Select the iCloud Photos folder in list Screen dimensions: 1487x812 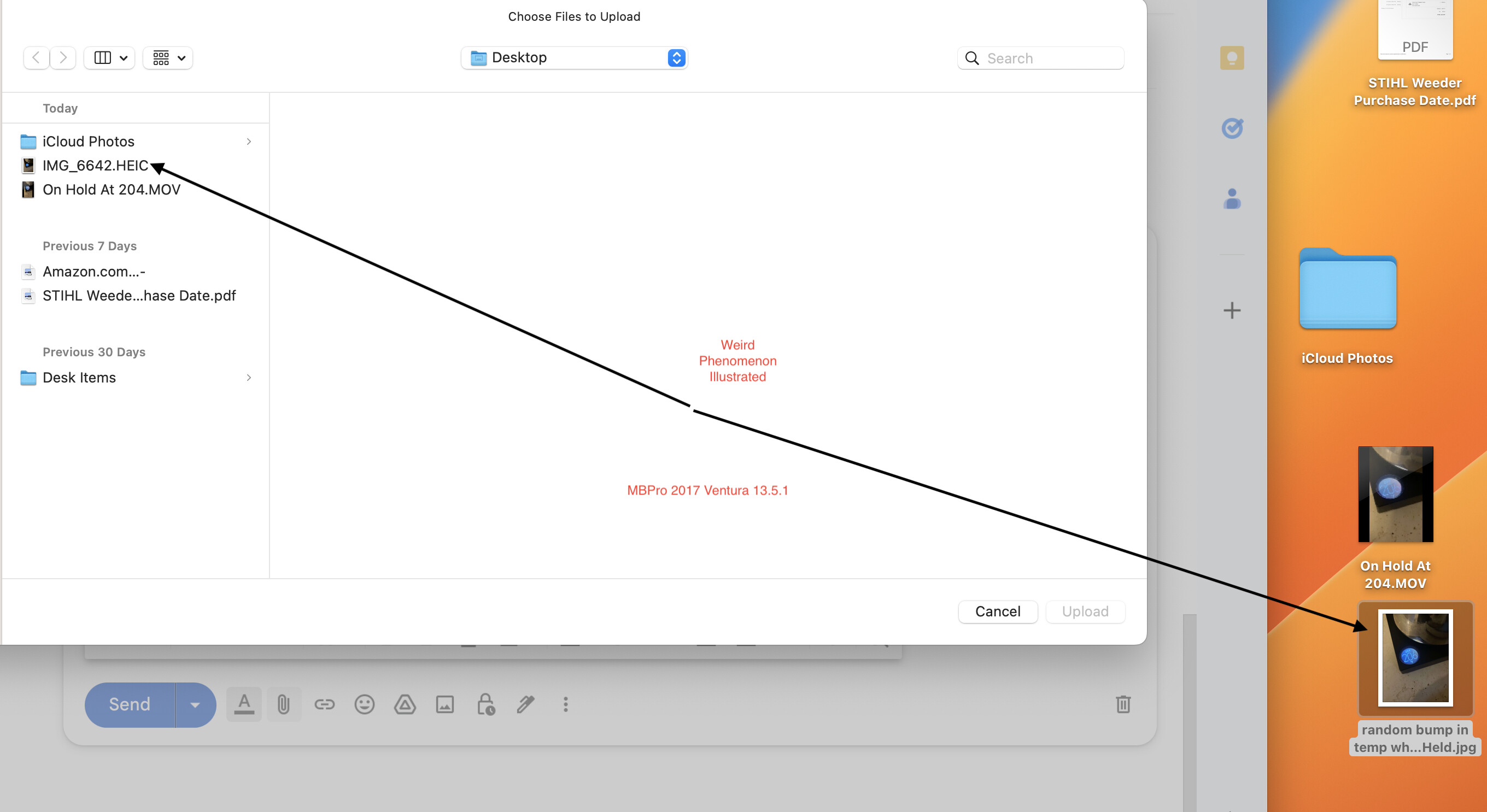pyautogui.click(x=136, y=142)
